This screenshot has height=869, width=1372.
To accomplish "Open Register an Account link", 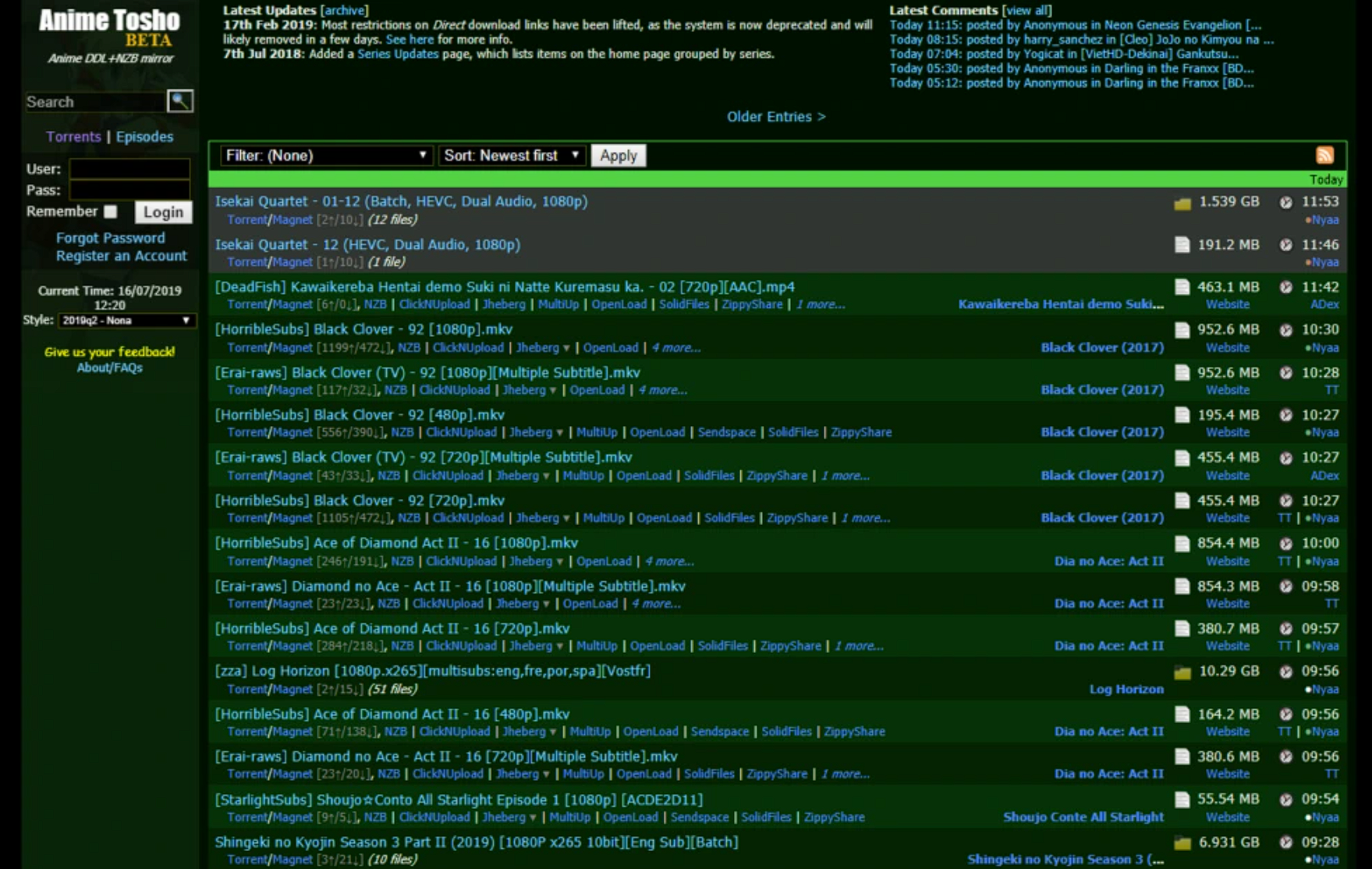I will [121, 256].
